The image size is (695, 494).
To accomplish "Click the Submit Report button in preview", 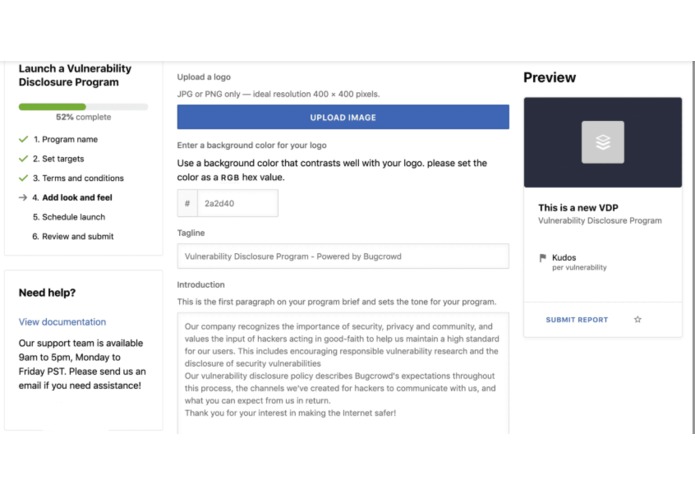I will coord(577,320).
